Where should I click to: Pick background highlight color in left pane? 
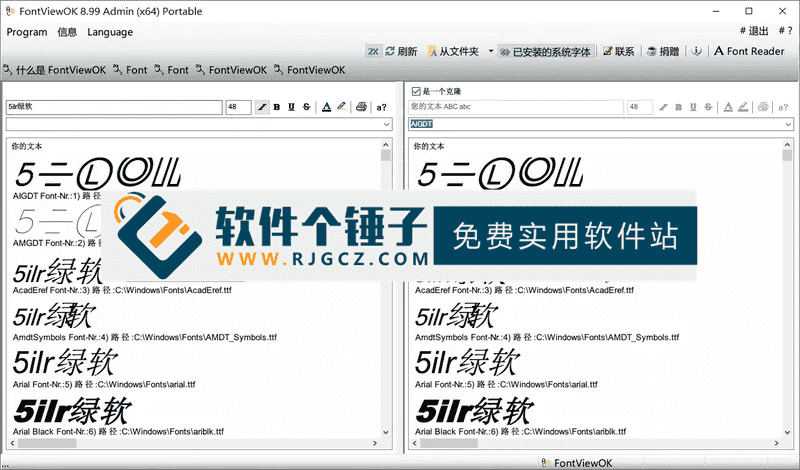(x=342, y=107)
